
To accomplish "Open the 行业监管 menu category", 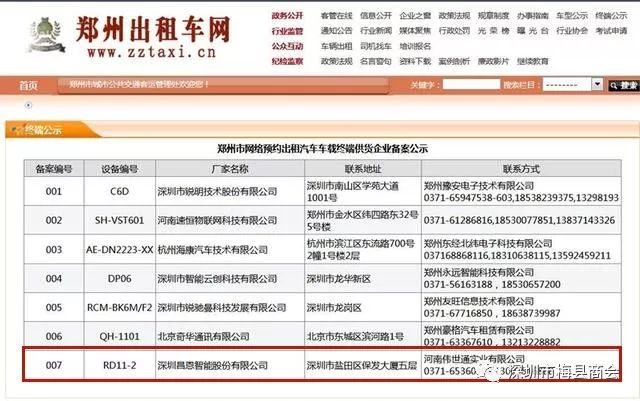I will (x=287, y=31).
